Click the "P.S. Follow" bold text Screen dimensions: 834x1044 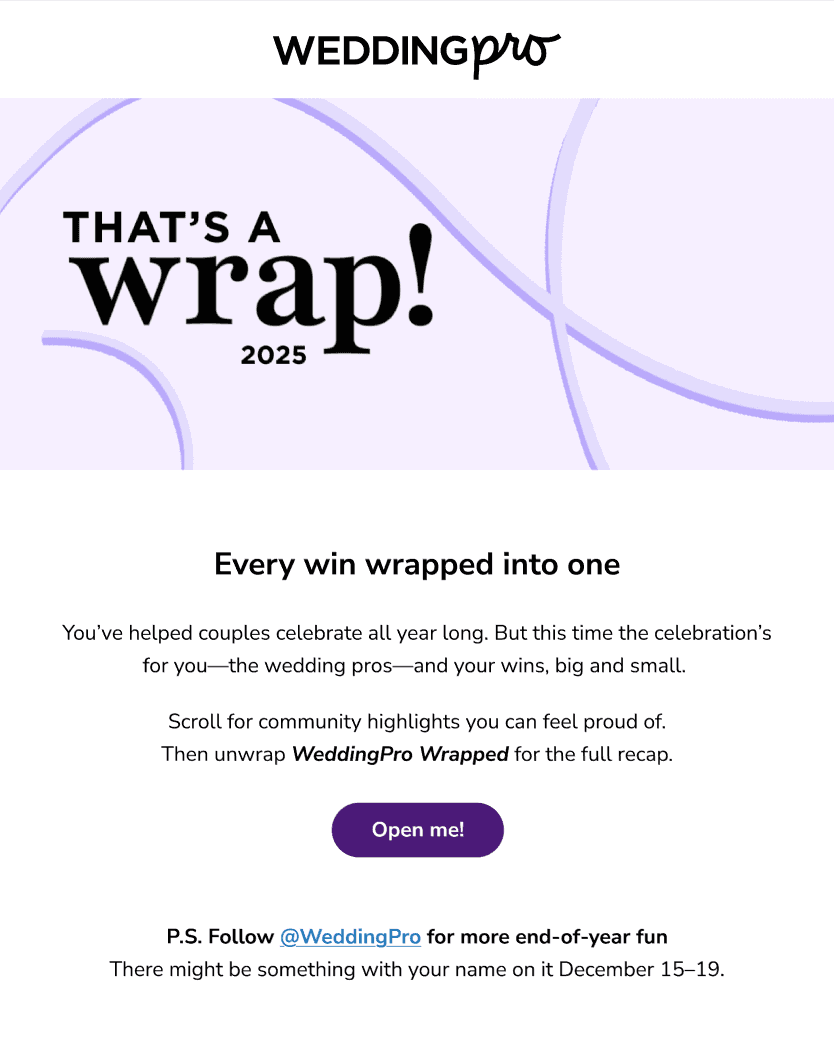tap(220, 937)
